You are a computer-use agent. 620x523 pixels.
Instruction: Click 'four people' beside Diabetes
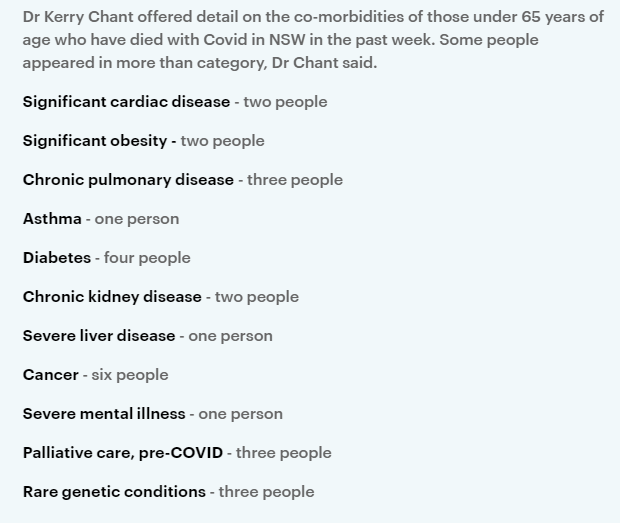[147, 258]
